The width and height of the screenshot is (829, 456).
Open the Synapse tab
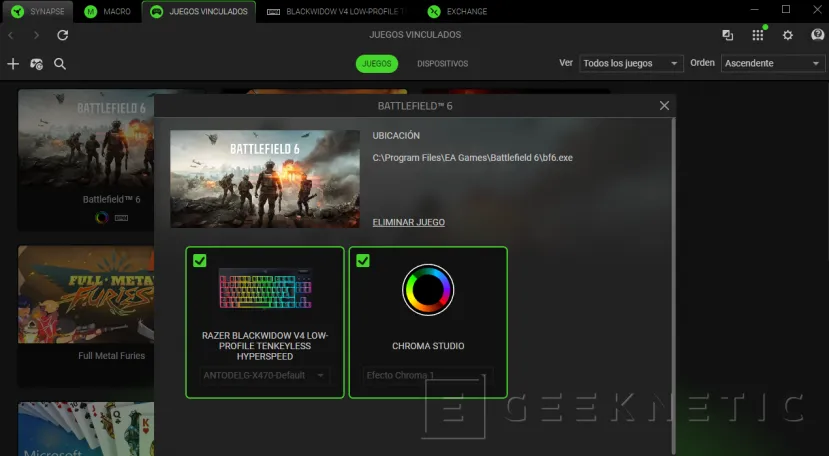tap(38, 11)
